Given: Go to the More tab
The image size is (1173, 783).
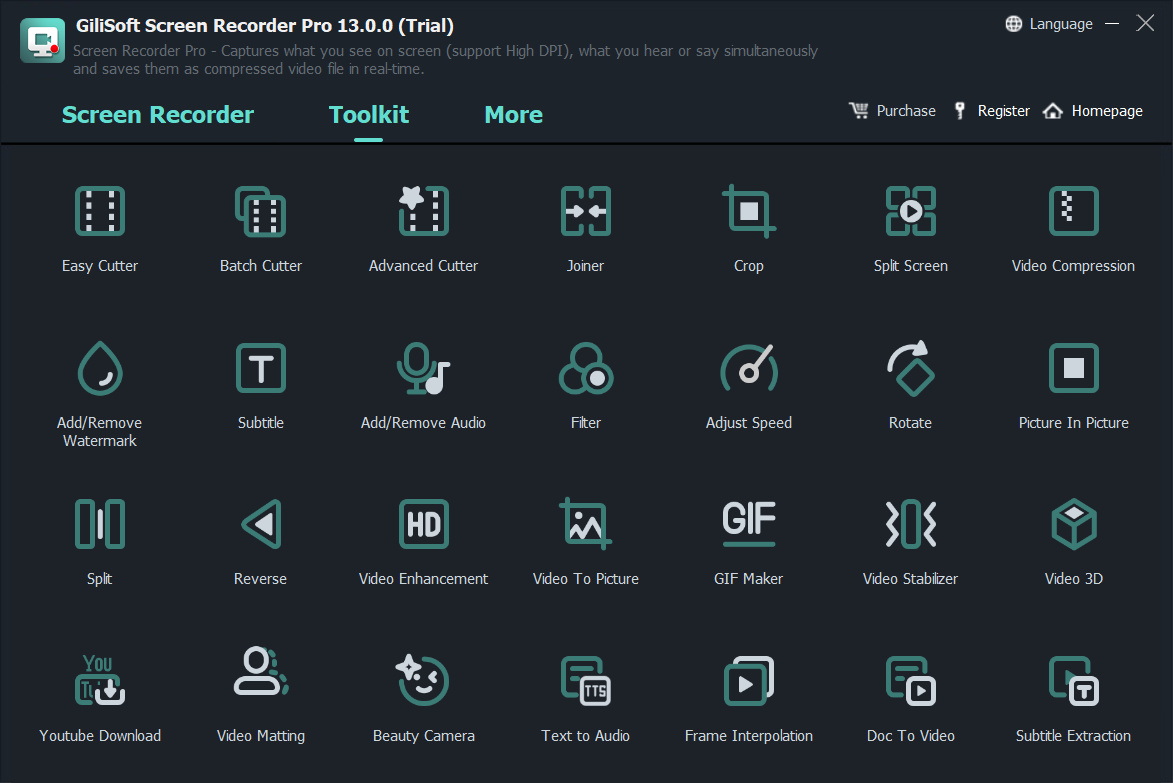Looking at the screenshot, I should (x=514, y=114).
